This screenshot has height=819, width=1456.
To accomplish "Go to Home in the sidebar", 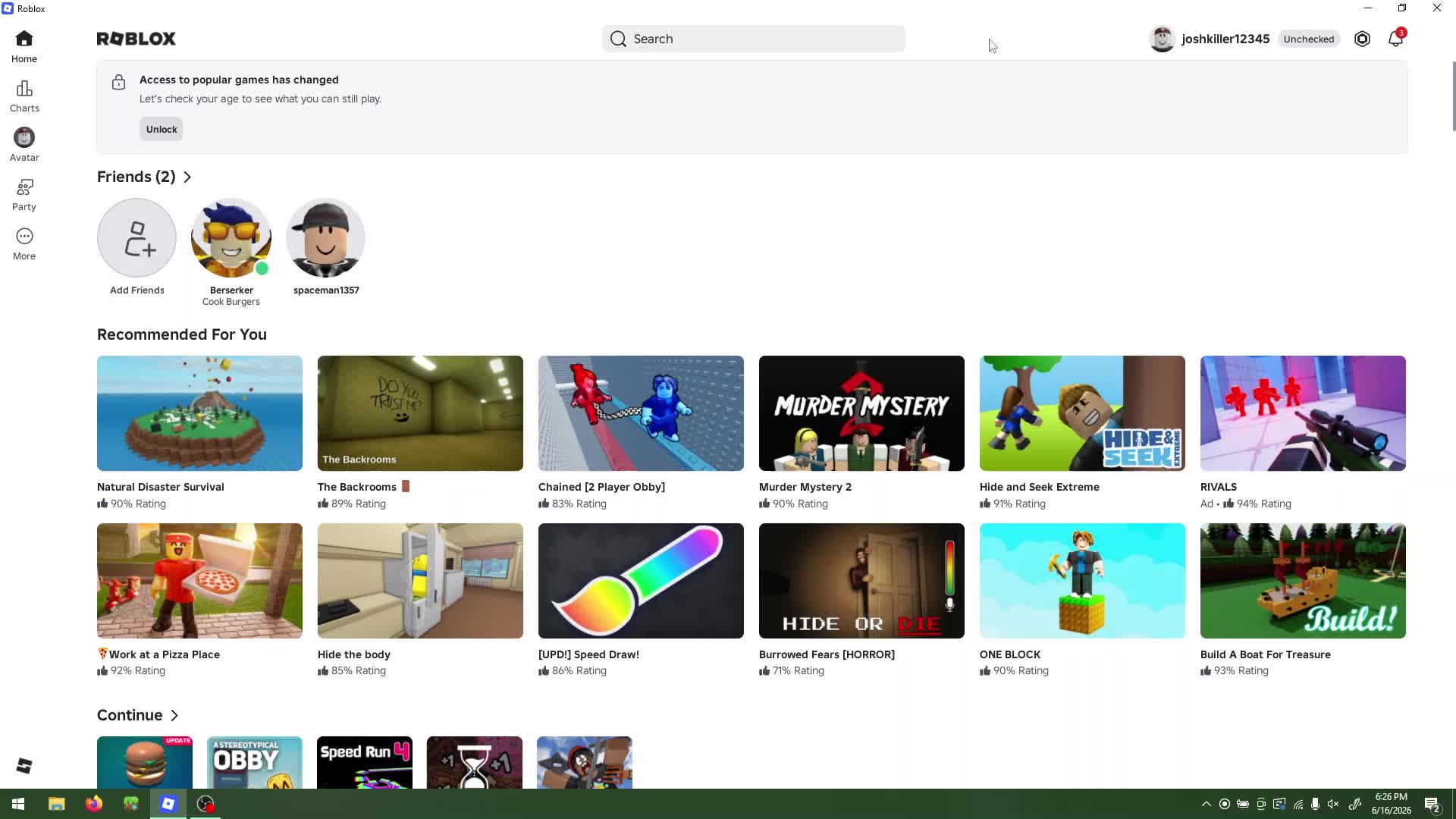I will pos(24,46).
